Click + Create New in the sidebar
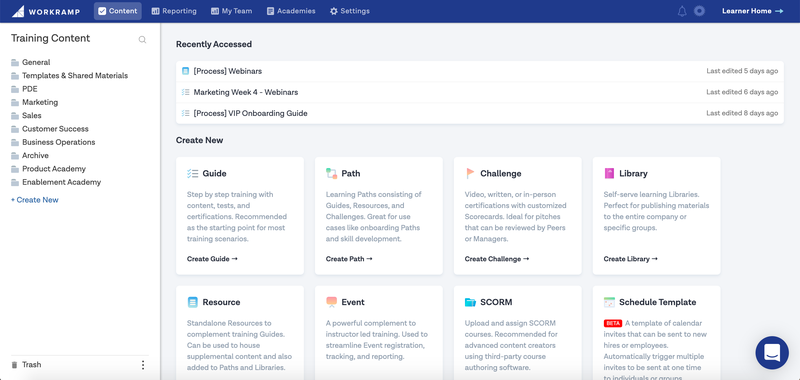 click(35, 200)
